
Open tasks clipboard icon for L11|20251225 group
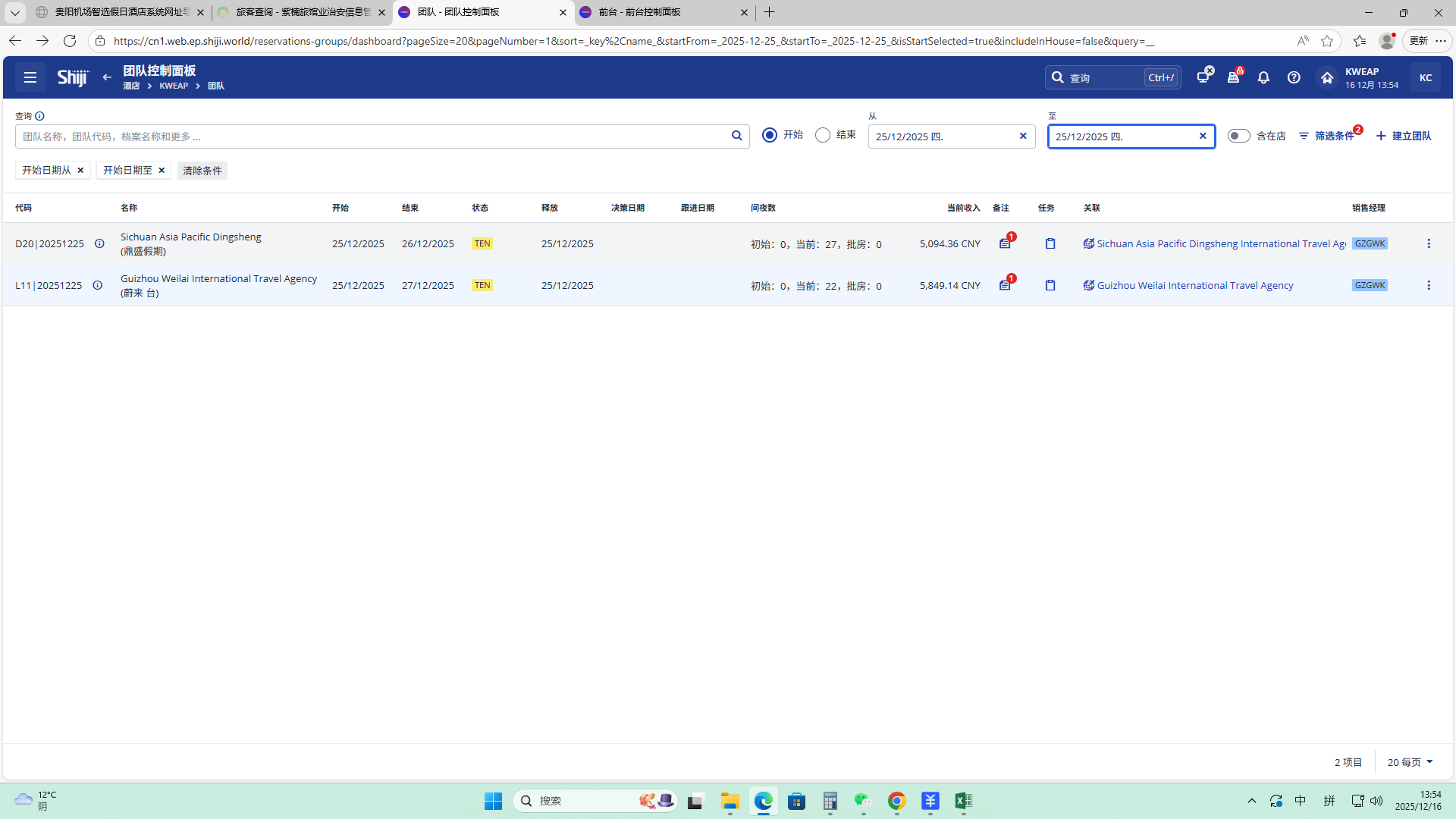1050,285
